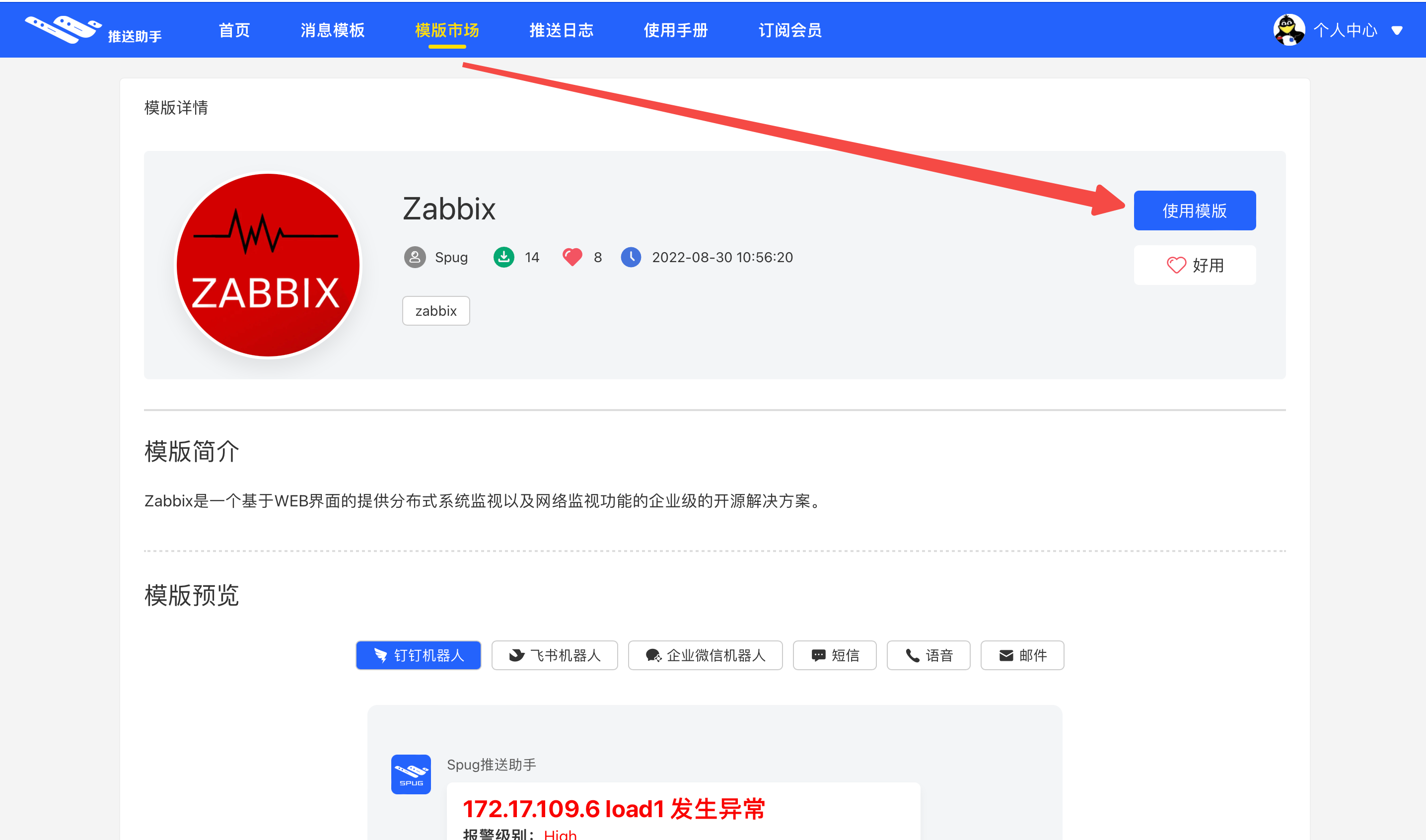The height and width of the screenshot is (840, 1426).
Task: Toggle the 语音 notification channel
Action: (x=928, y=654)
